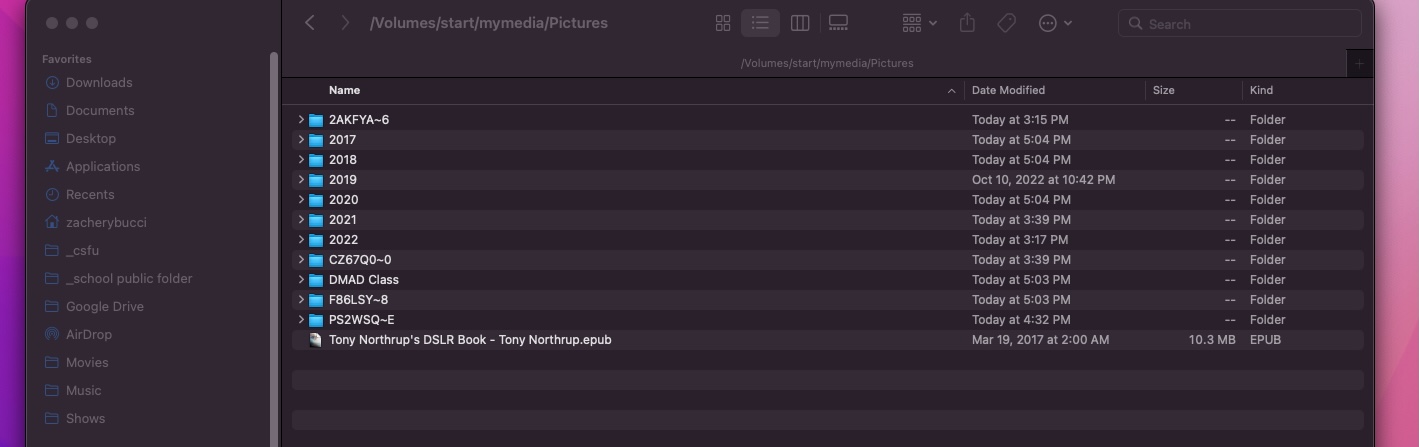Click the Edit Tags icon
The width and height of the screenshot is (1419, 447).
tap(1007, 23)
